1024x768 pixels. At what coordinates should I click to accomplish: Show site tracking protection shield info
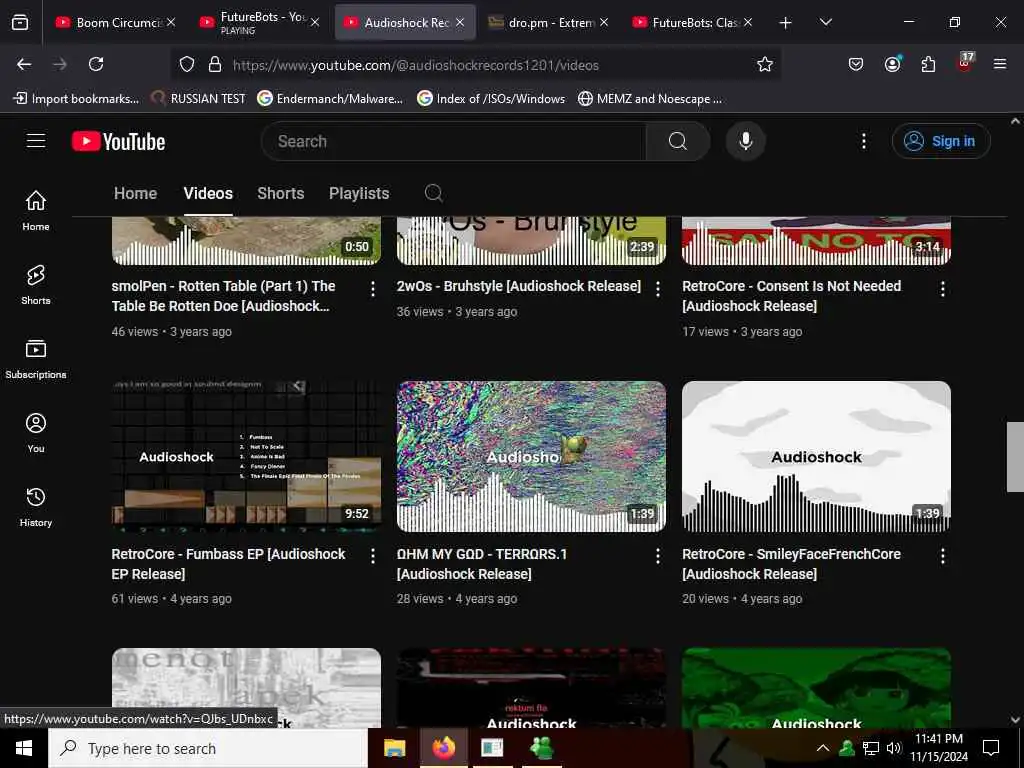[187, 65]
